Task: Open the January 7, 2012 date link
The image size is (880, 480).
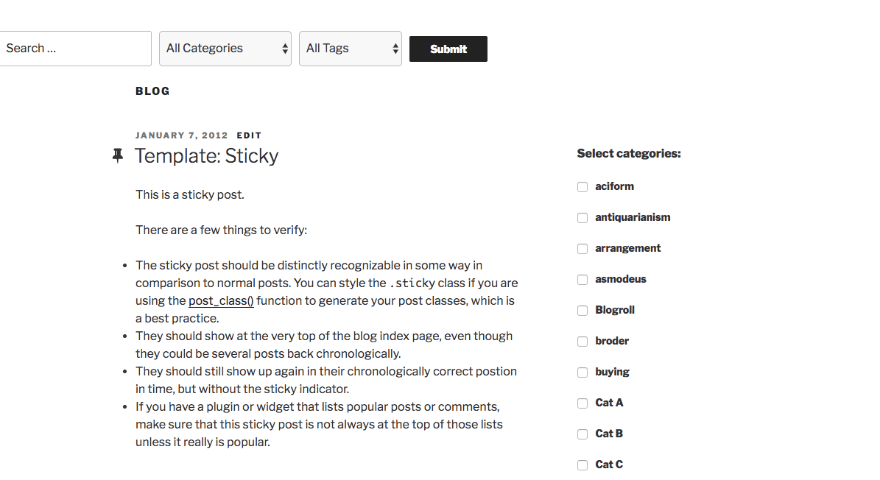Action: click(x=181, y=135)
